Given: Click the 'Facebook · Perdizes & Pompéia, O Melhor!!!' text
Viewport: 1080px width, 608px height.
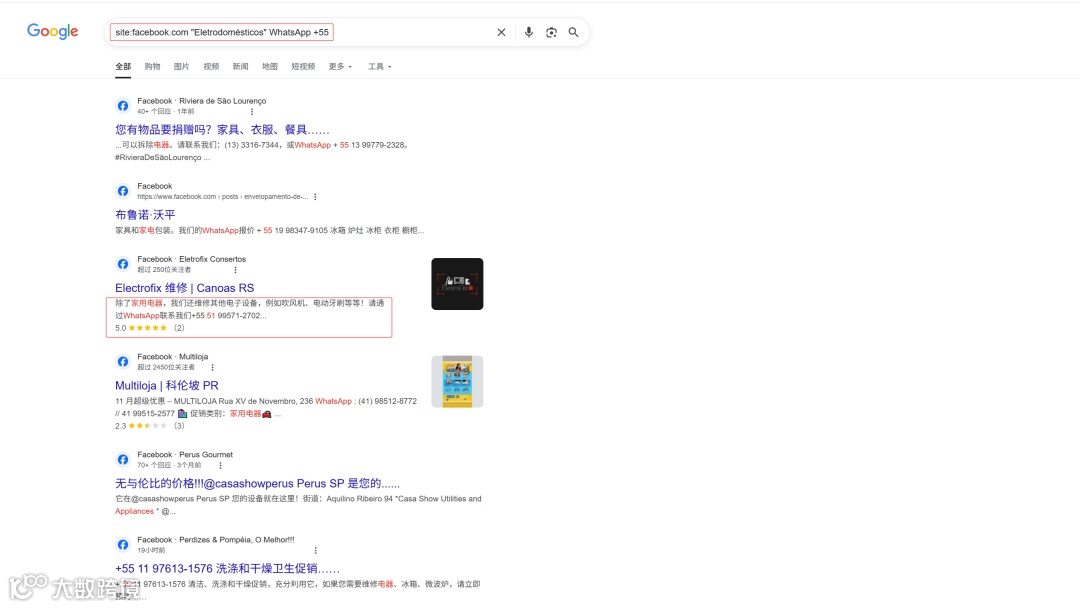Looking at the screenshot, I should (x=216, y=541).
